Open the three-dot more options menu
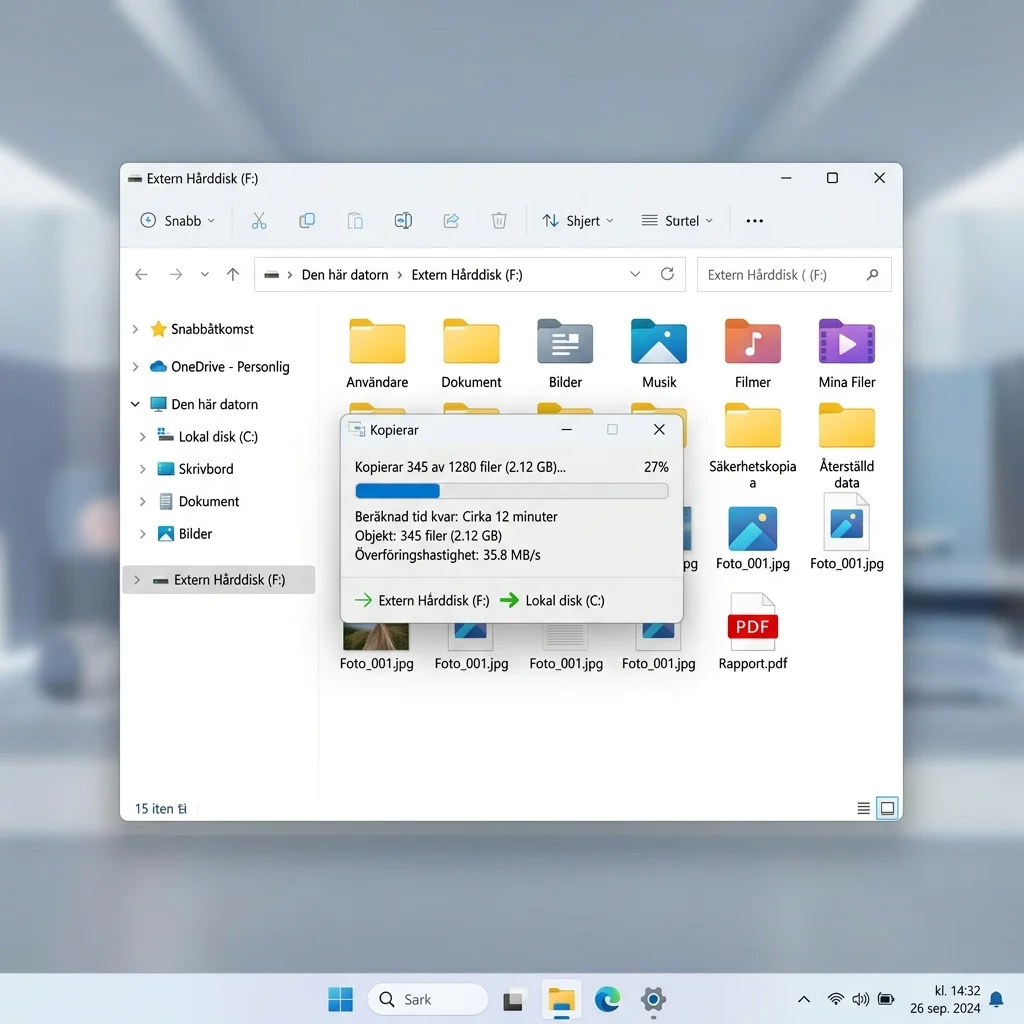1024x1024 pixels. click(754, 221)
